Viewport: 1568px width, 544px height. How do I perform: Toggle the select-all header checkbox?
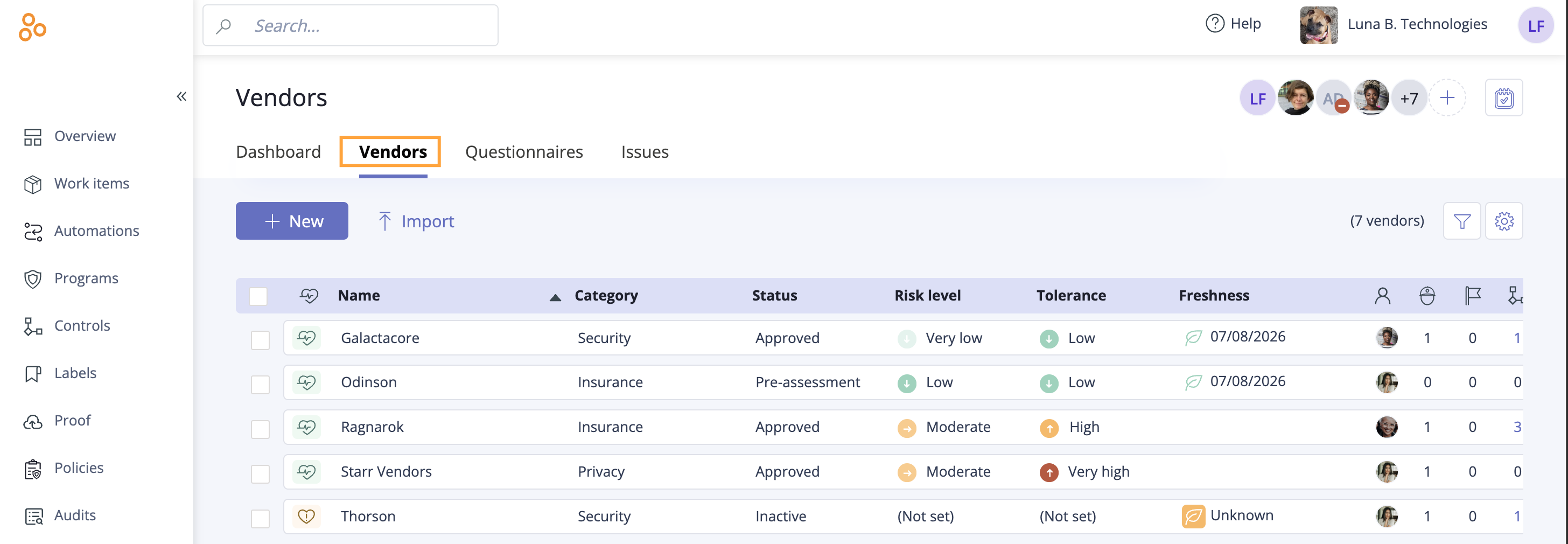(258, 296)
